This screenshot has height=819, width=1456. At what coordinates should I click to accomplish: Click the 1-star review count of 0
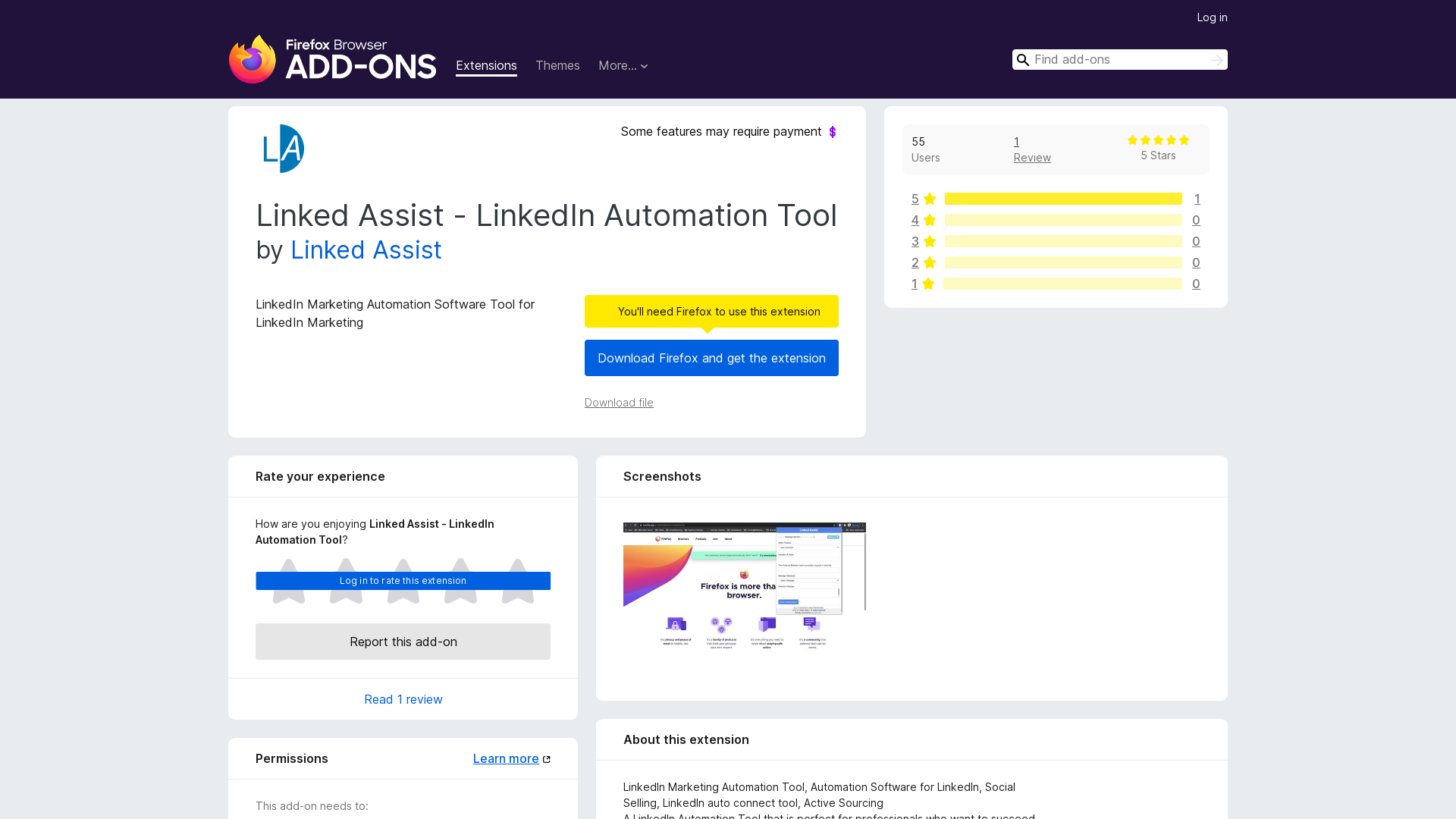(x=1196, y=284)
